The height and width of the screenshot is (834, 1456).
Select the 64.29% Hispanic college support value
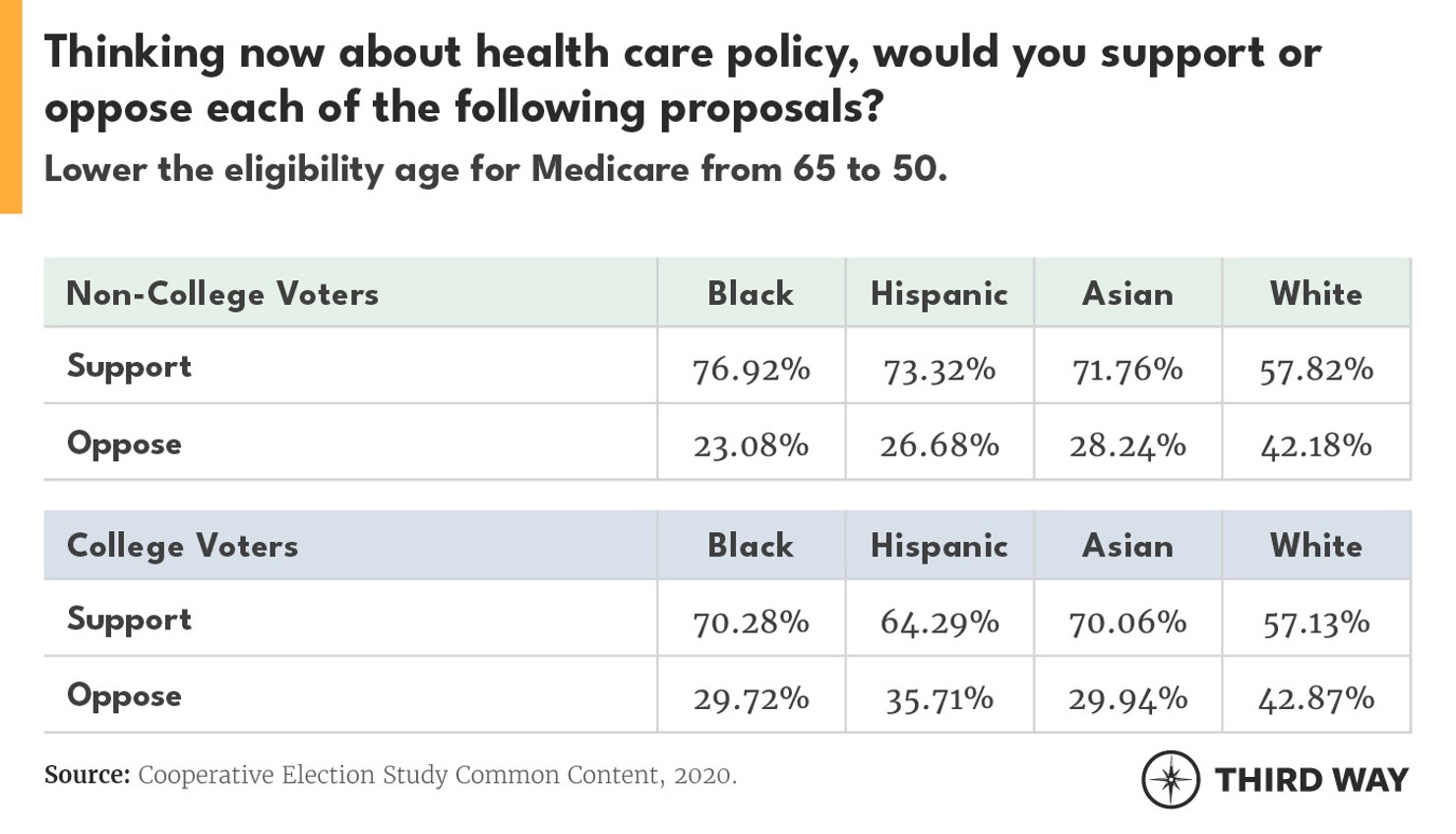click(x=939, y=623)
